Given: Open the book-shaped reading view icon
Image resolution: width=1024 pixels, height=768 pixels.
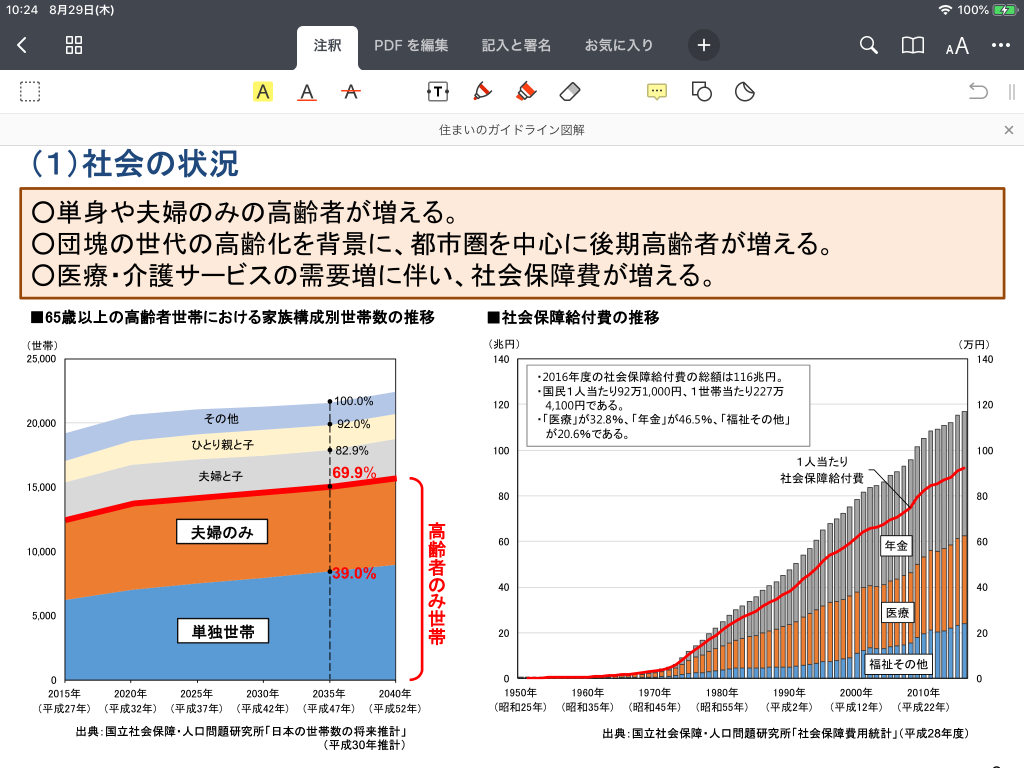Looking at the screenshot, I should 912,45.
